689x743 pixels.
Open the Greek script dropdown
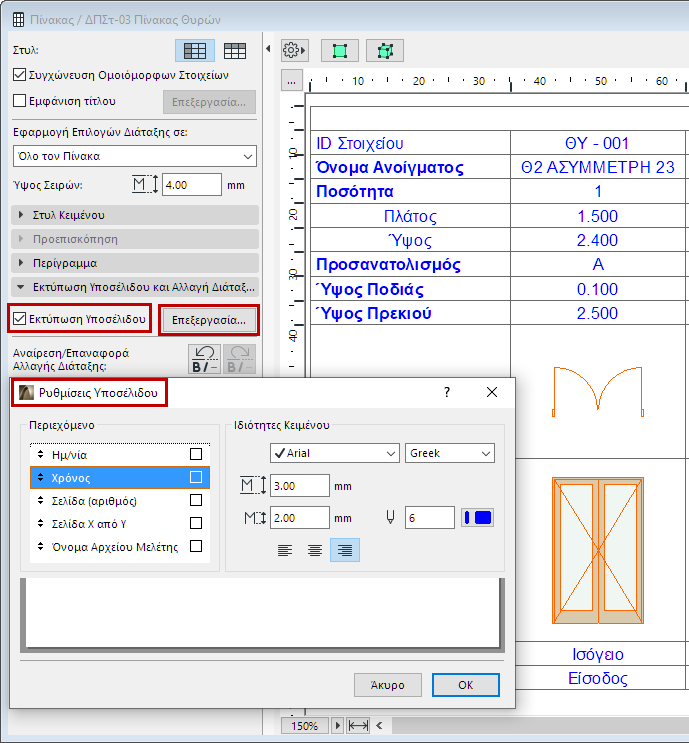pos(450,453)
